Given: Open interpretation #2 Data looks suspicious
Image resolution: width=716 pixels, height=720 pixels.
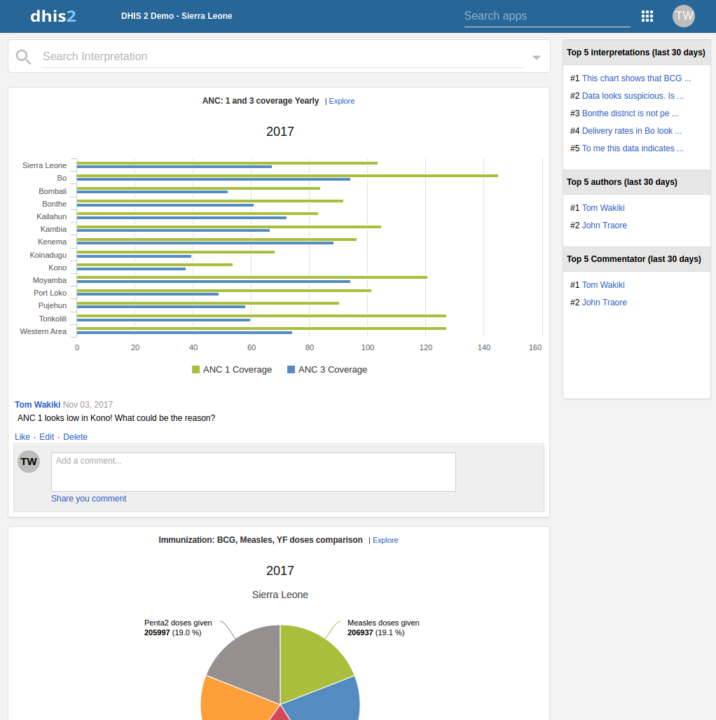Looking at the screenshot, I should click(632, 96).
